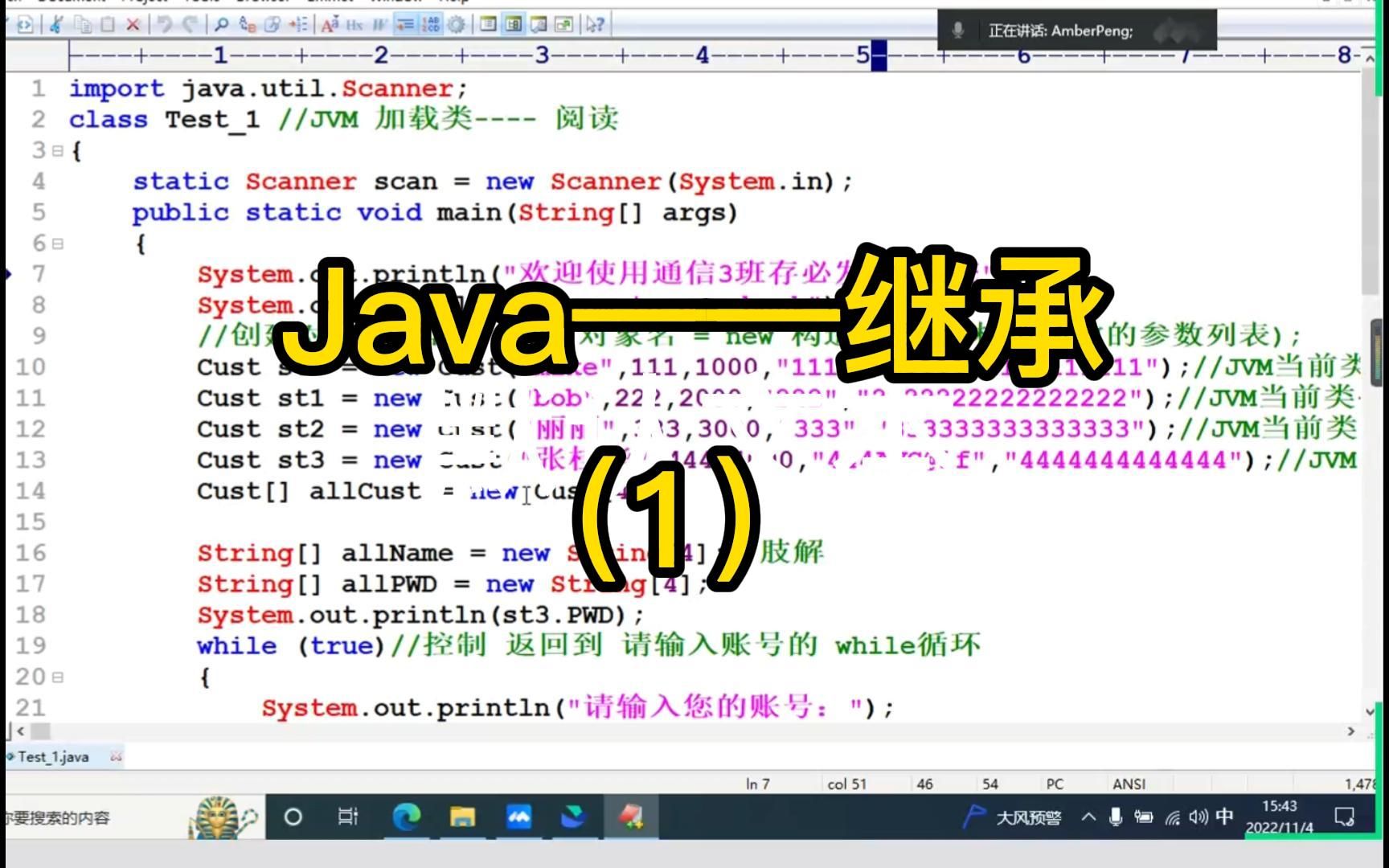Toggle the Output window icon

pos(539,25)
